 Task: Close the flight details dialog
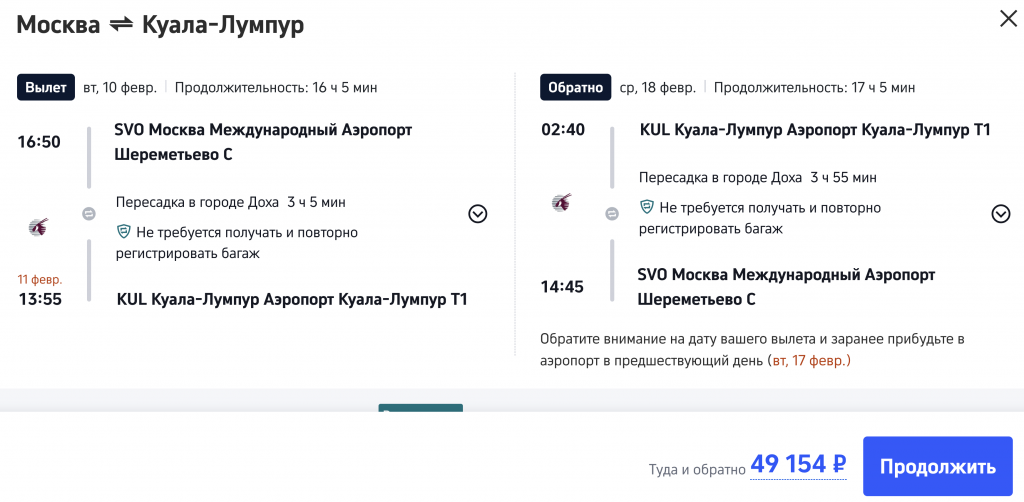click(1006, 17)
